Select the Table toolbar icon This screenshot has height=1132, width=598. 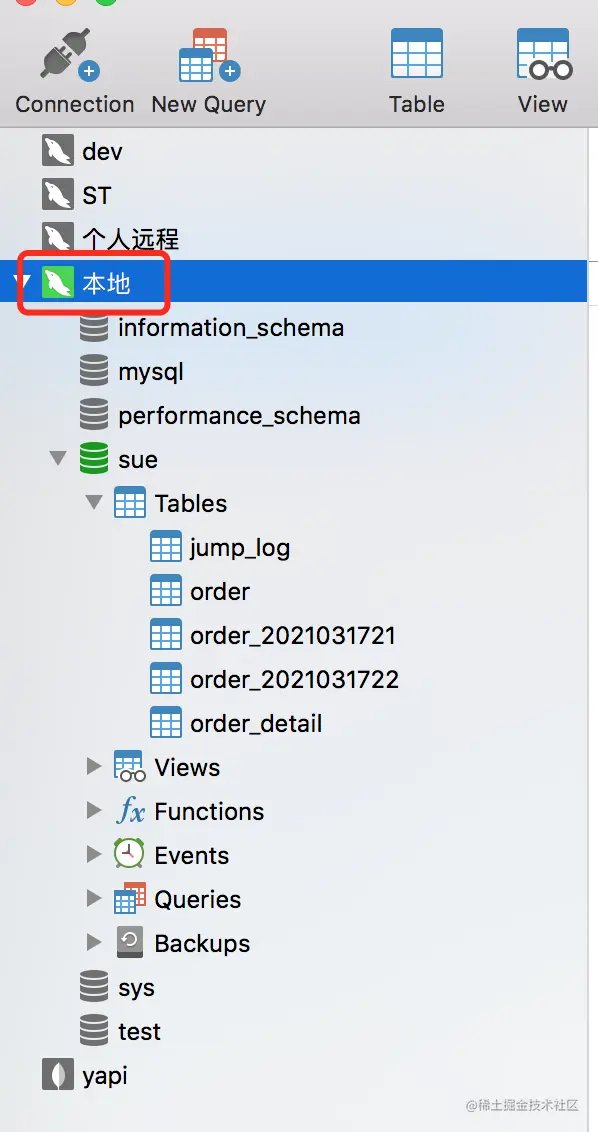tap(417, 53)
